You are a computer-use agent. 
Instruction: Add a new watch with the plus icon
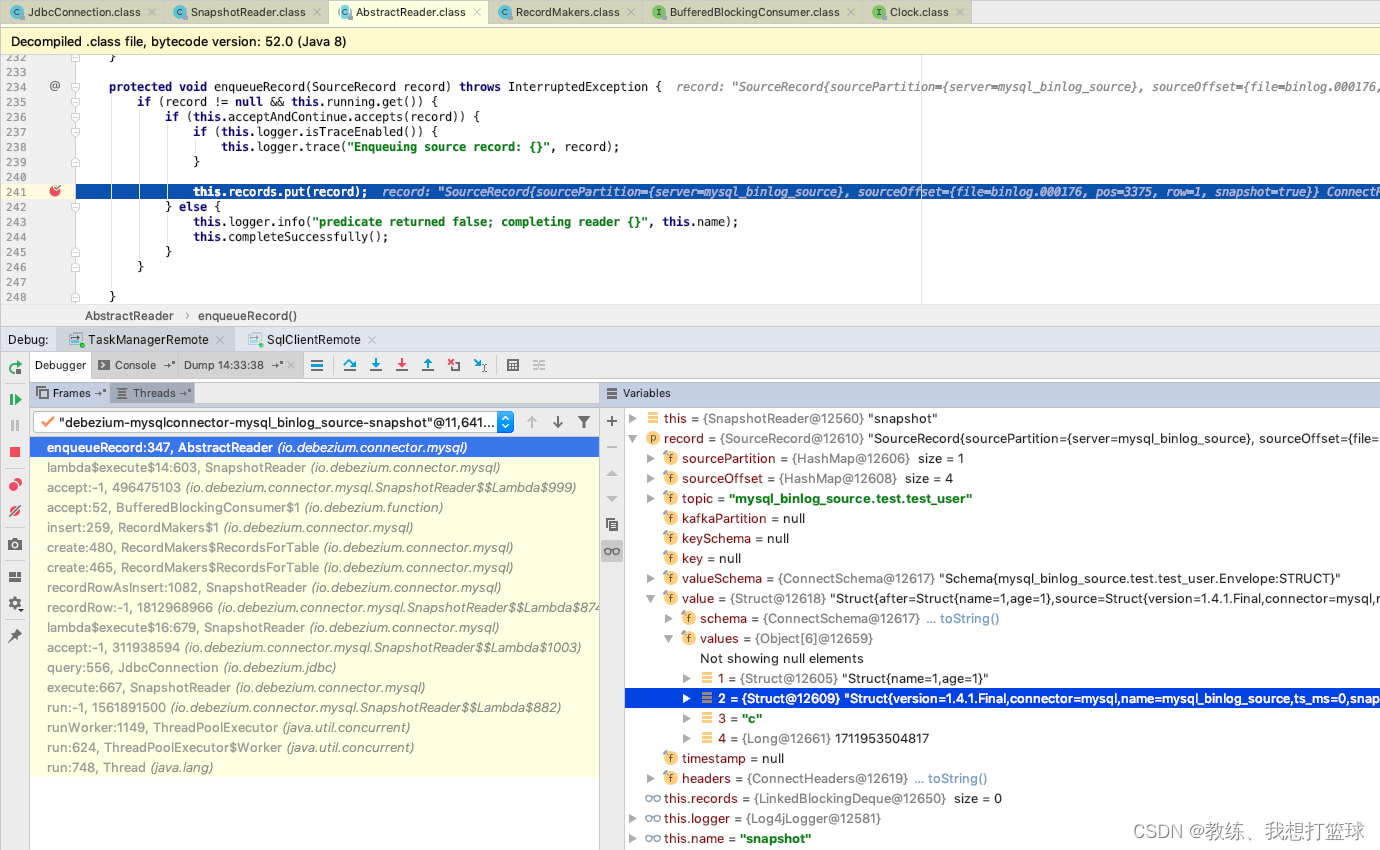[x=612, y=421]
